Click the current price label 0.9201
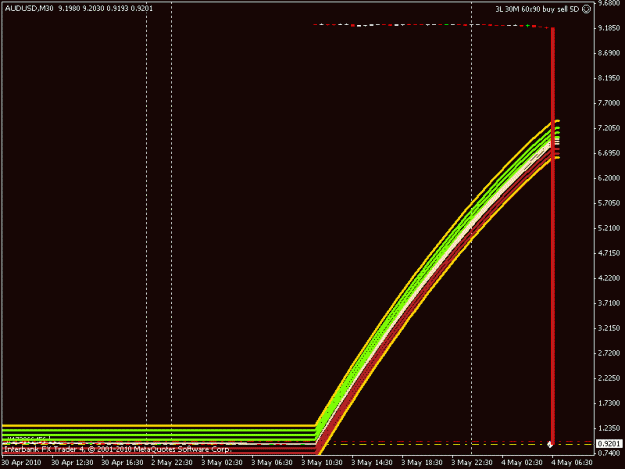The image size is (625, 469). pos(609,443)
